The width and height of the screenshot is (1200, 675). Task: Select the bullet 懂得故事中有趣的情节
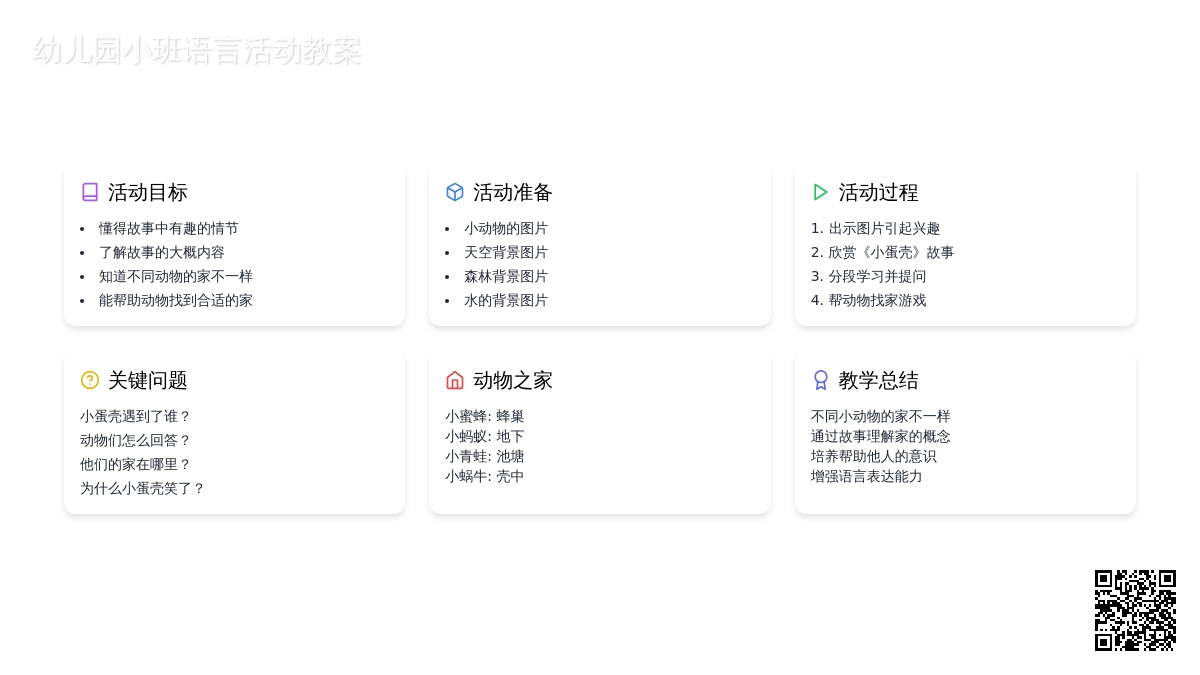pyautogui.click(x=169, y=228)
